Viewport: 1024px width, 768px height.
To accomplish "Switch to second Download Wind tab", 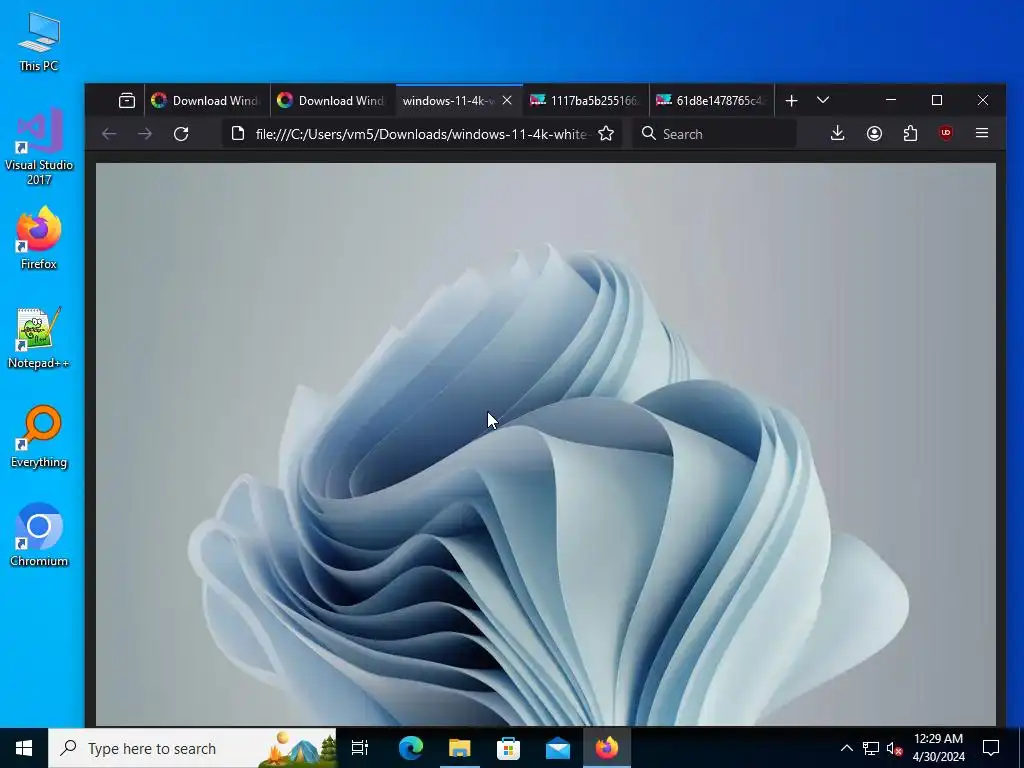I will pos(333,101).
